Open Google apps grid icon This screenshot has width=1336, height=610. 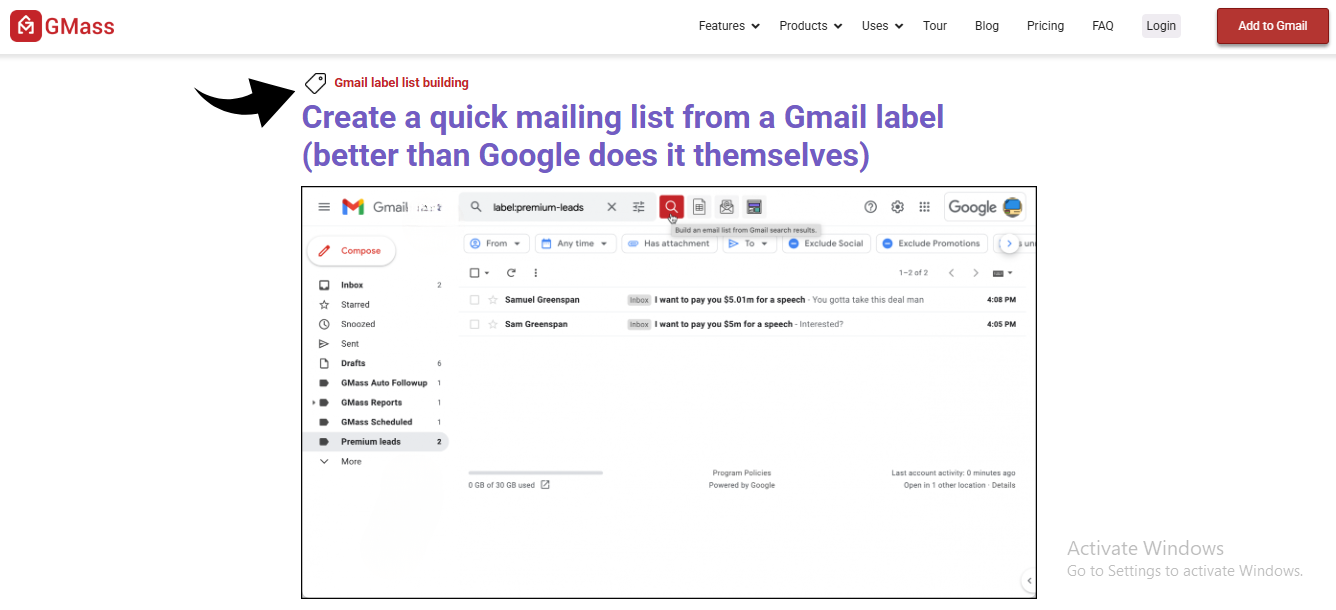tap(924, 207)
